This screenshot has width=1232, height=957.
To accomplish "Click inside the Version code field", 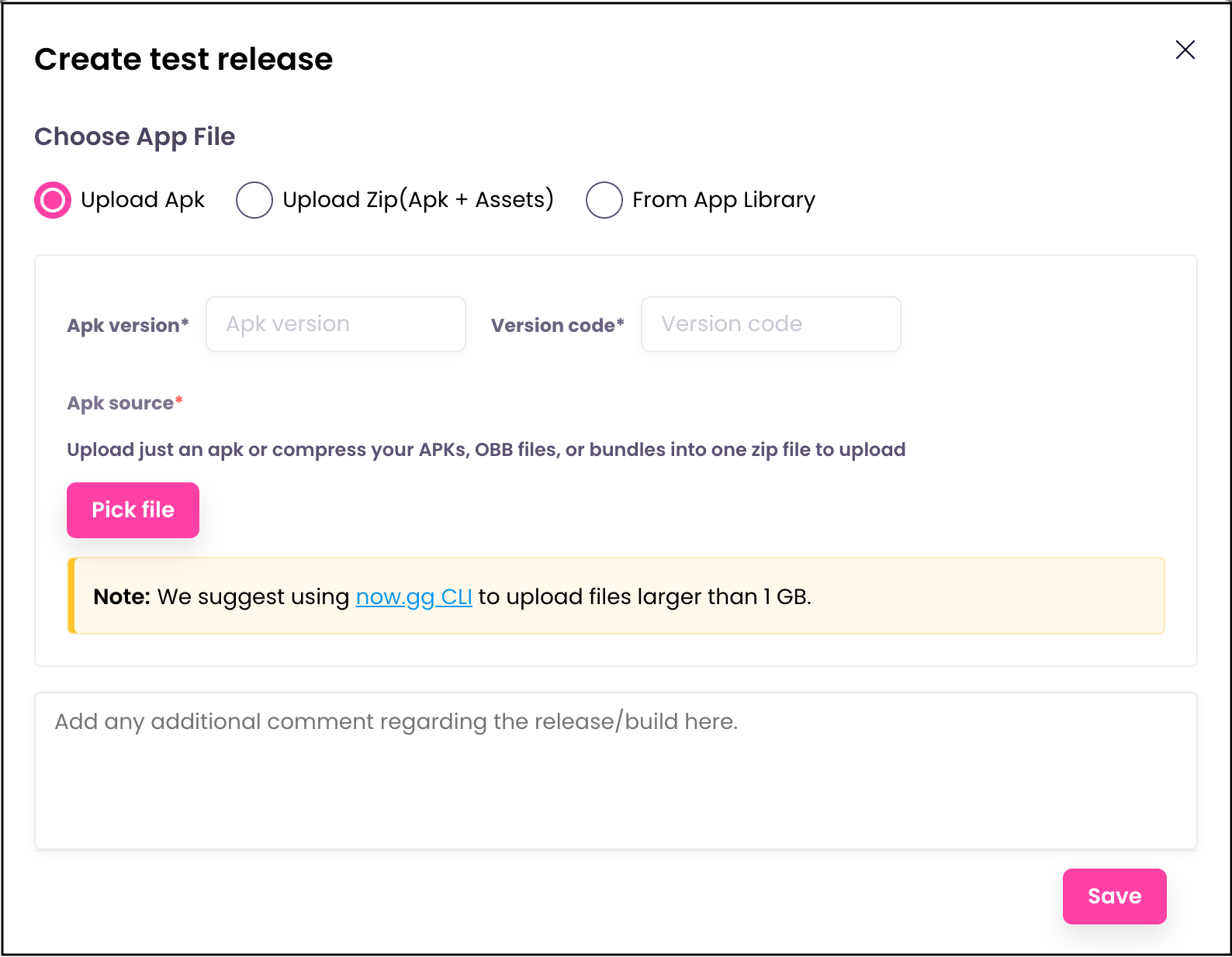I will 770,323.
